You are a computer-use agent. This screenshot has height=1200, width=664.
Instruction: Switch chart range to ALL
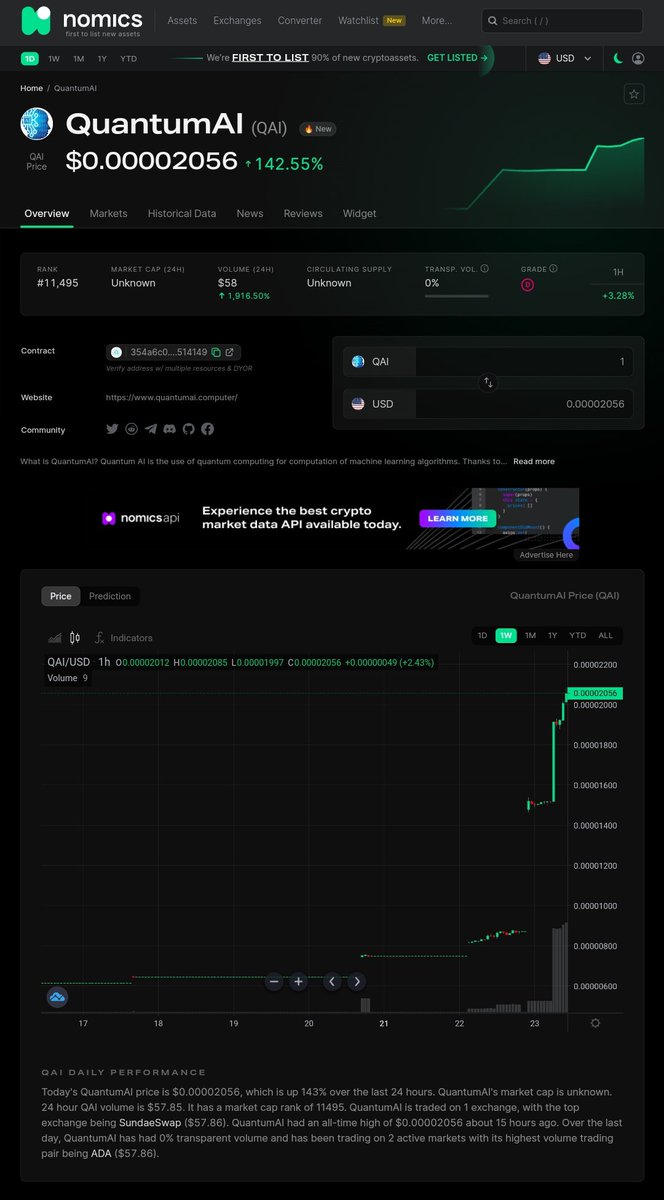606,635
